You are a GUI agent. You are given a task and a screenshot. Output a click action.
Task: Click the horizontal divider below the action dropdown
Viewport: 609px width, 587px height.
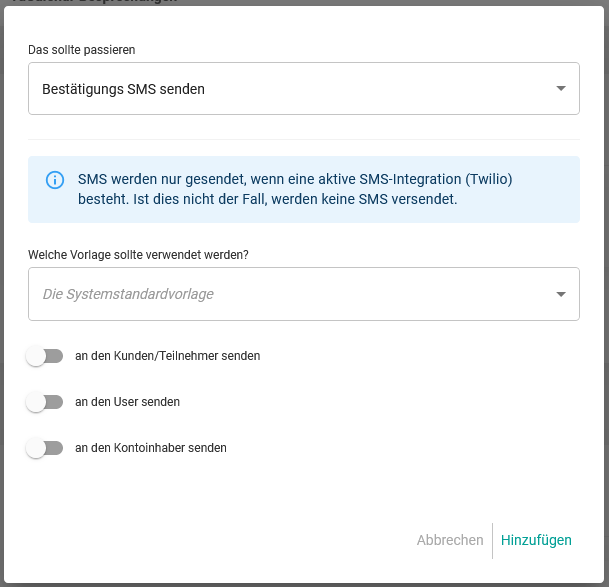pos(303,139)
